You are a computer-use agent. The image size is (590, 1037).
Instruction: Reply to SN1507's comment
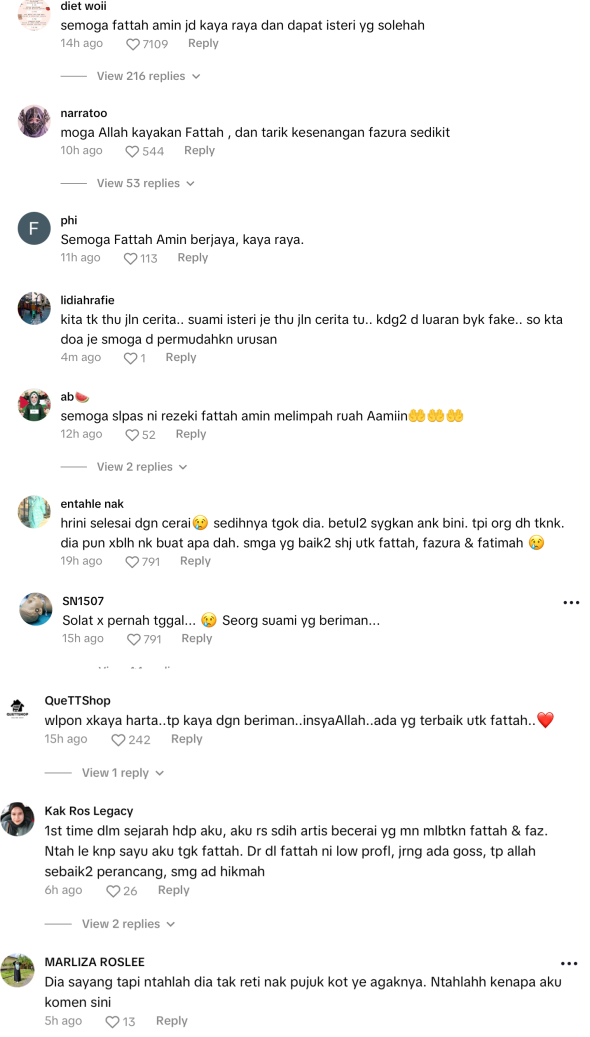[196, 638]
